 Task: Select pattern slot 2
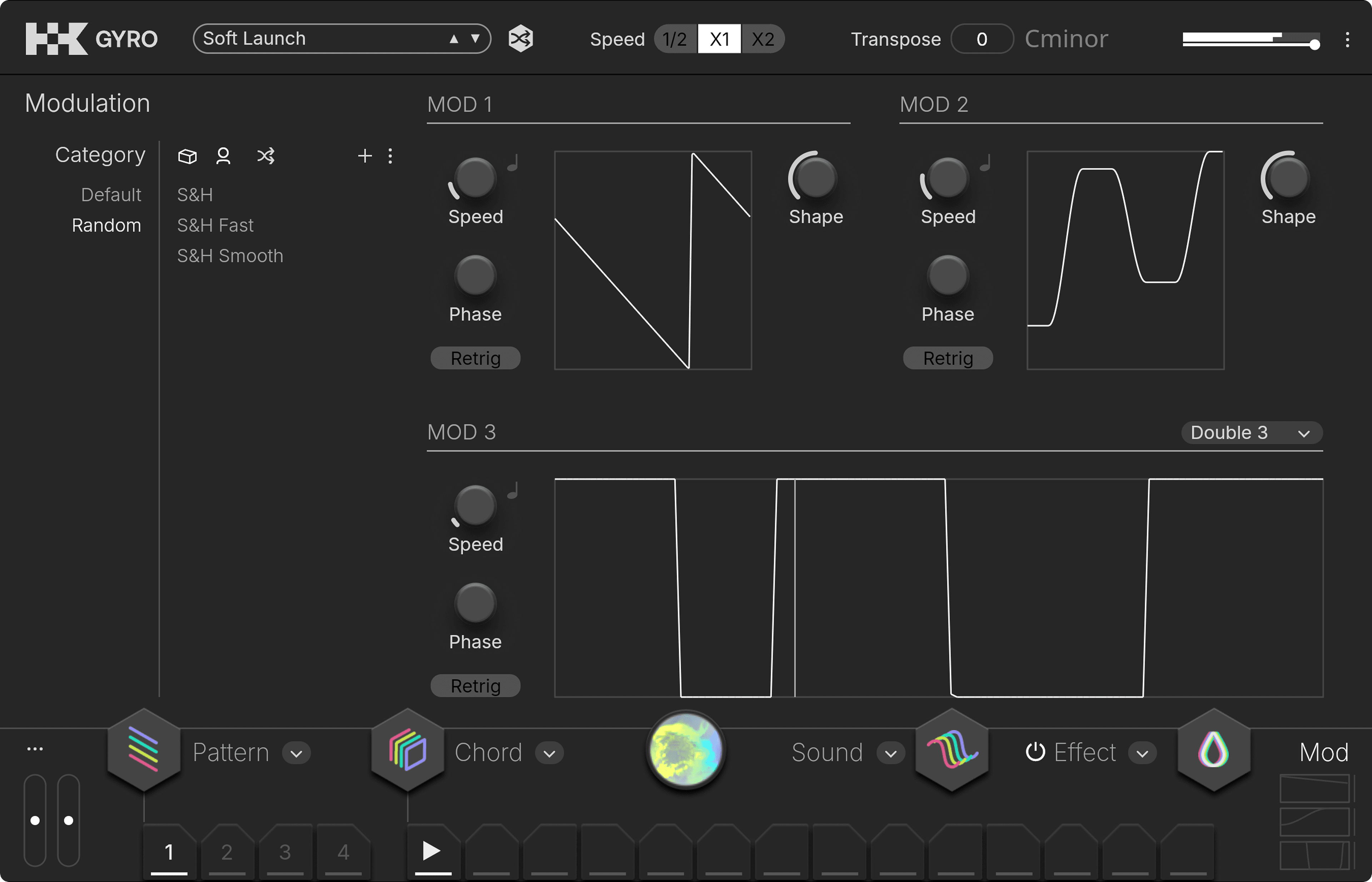pos(227,852)
